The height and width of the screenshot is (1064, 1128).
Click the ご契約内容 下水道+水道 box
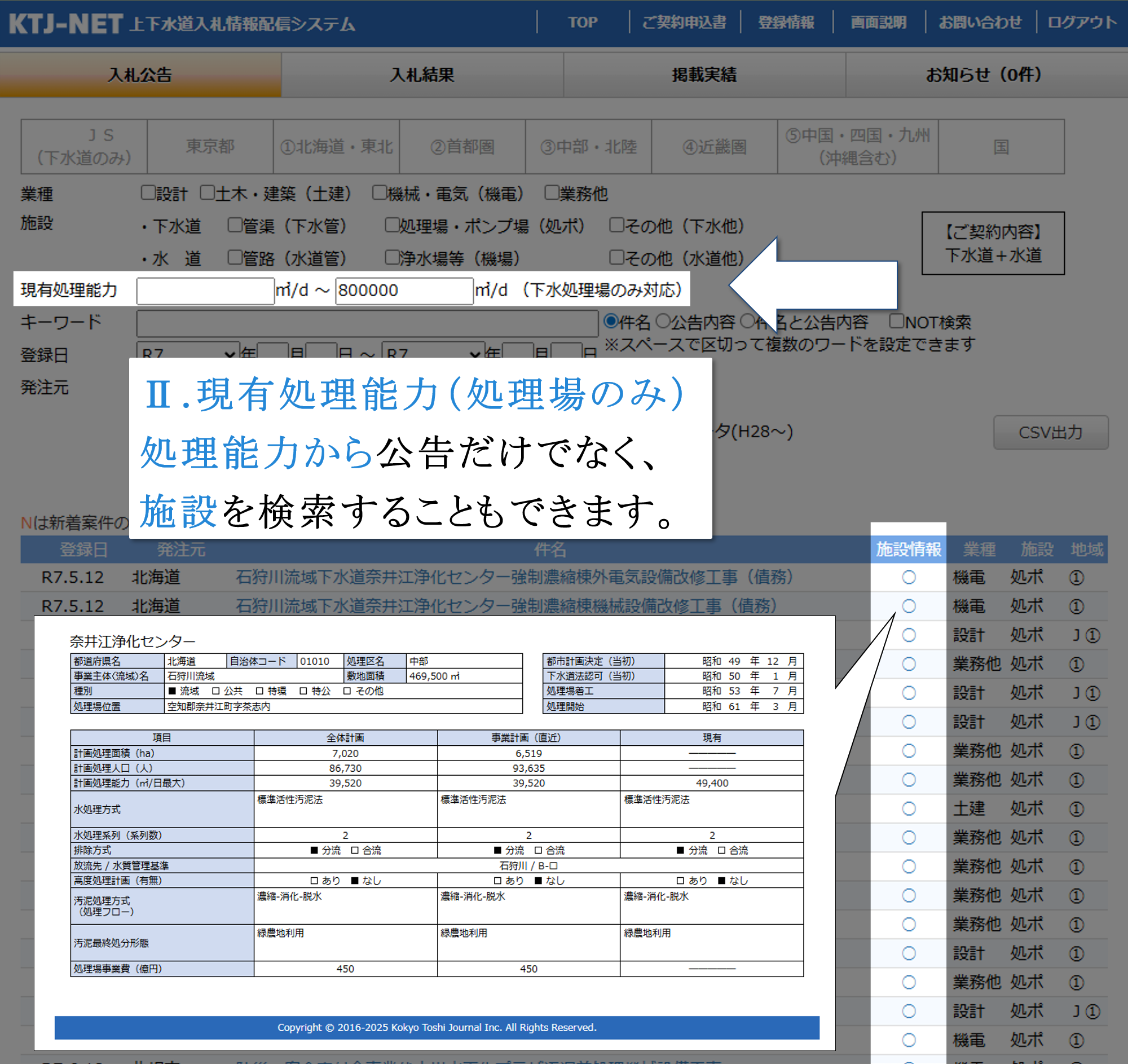click(x=993, y=244)
